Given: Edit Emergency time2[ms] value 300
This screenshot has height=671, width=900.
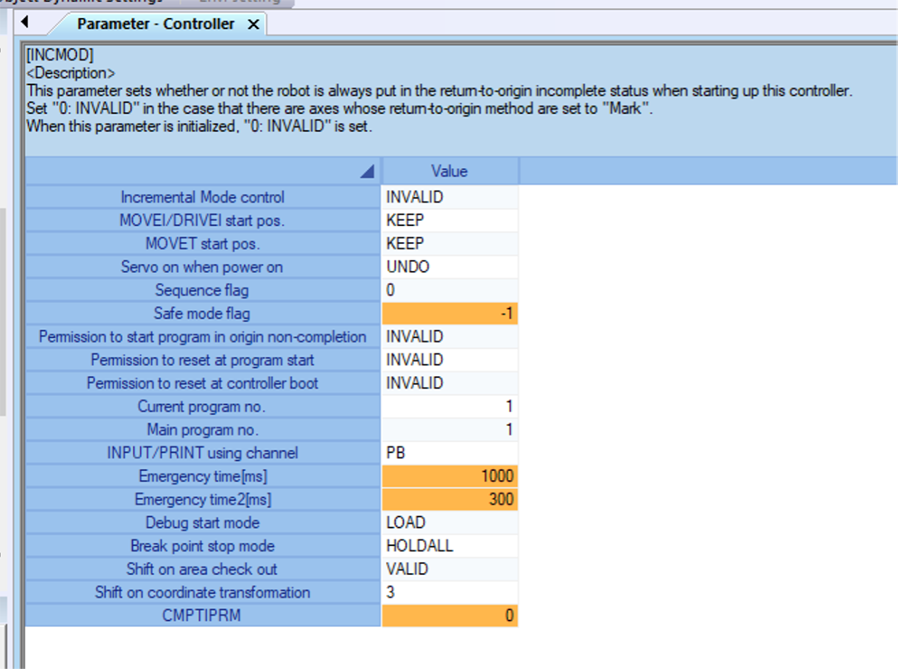Looking at the screenshot, I should pyautogui.click(x=449, y=500).
